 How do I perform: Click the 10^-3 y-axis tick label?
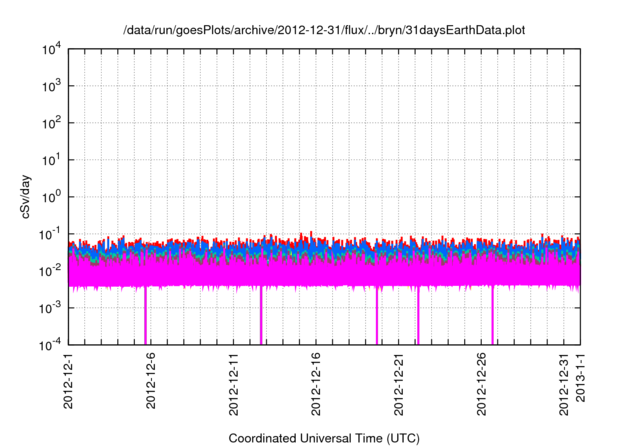pos(51,308)
